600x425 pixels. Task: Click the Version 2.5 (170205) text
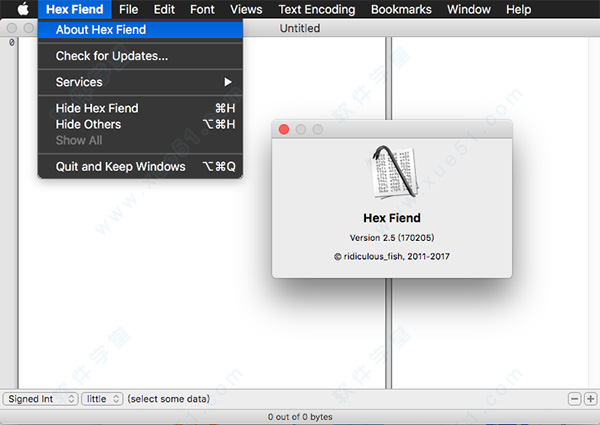(x=392, y=238)
